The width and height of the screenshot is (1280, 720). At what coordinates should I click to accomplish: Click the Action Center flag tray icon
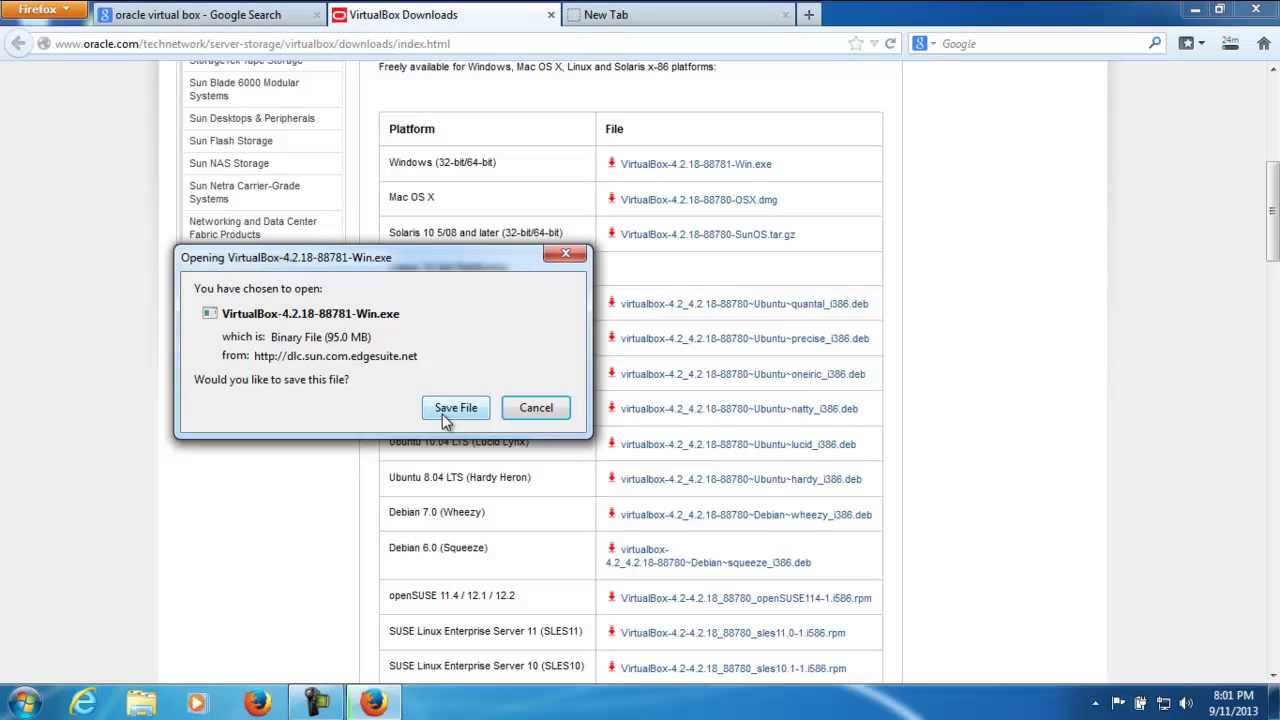click(x=1118, y=703)
